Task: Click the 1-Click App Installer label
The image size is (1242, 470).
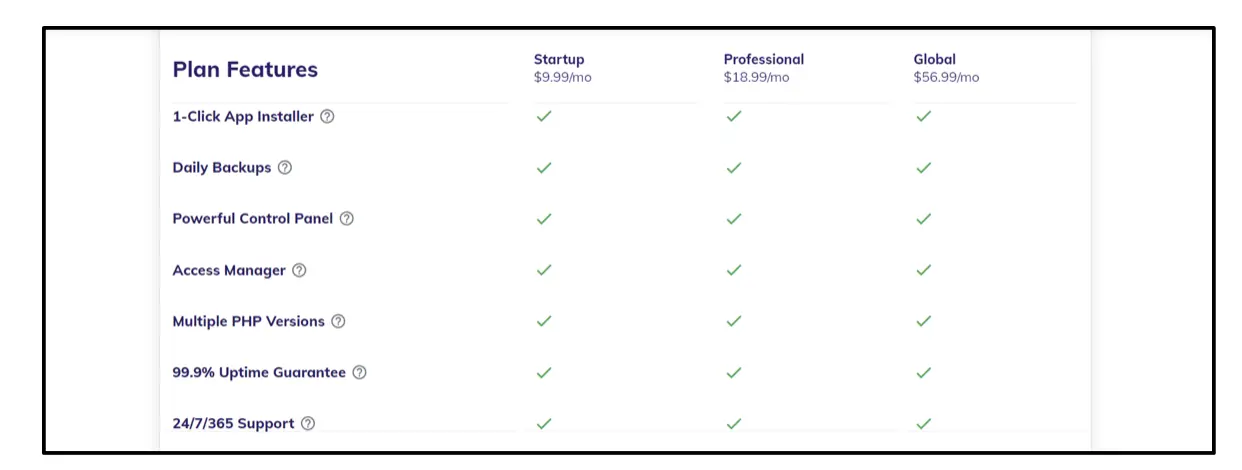Action: (x=243, y=116)
